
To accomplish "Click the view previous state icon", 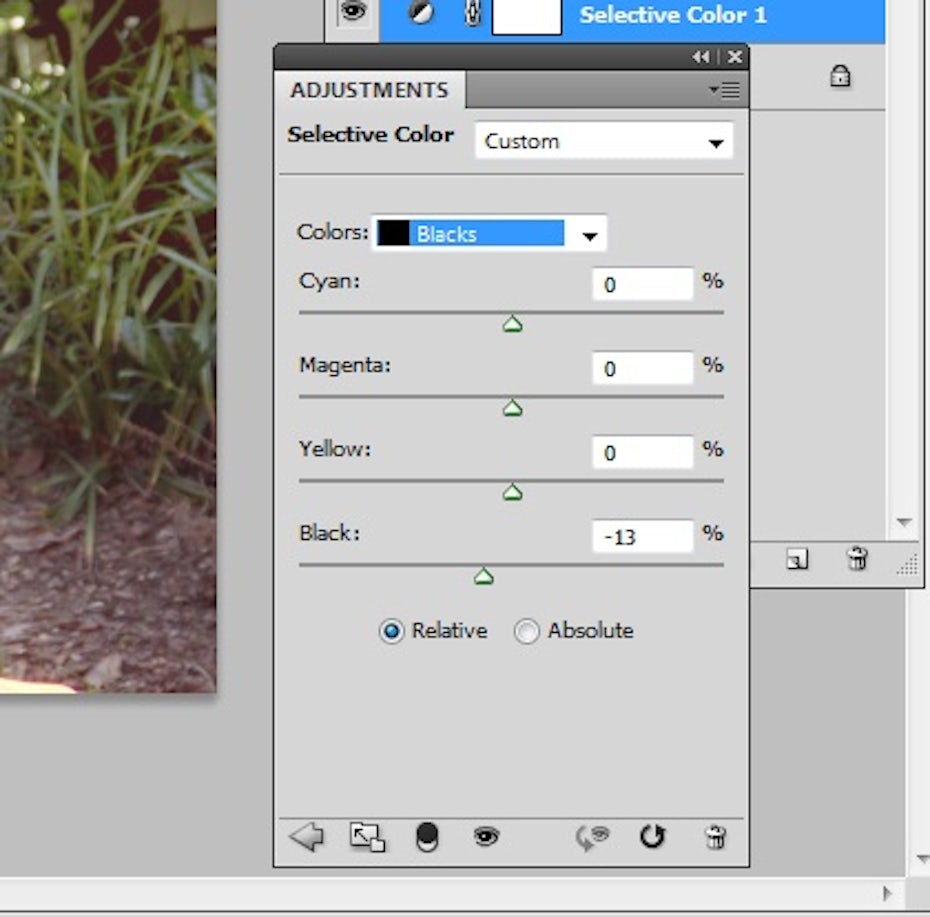I will (593, 837).
